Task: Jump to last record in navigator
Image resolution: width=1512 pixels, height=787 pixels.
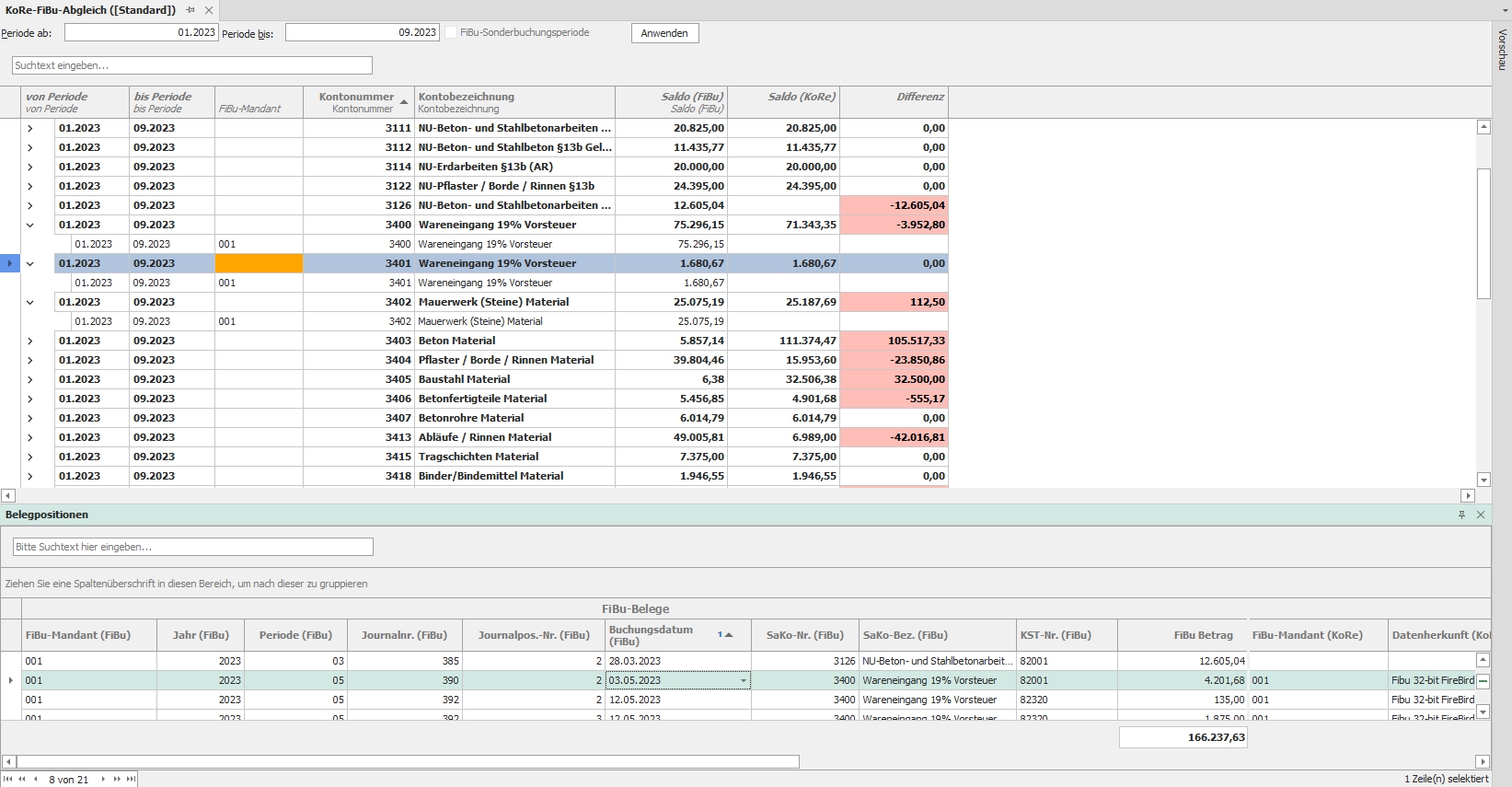Action: point(131,780)
